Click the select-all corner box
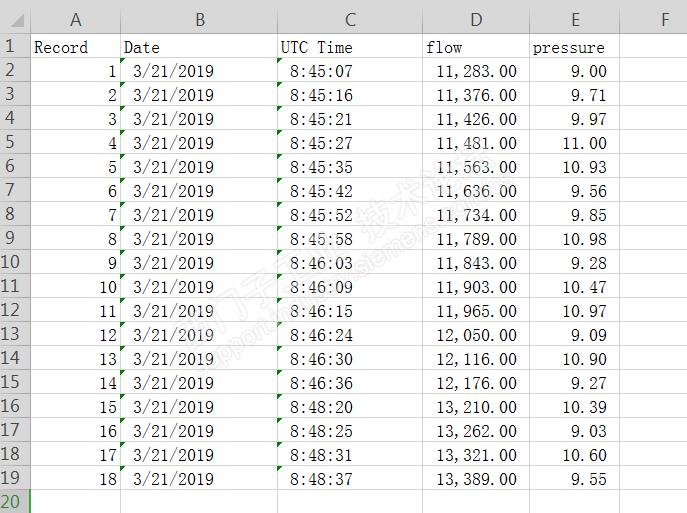Viewport: 687px width, 513px height. point(14,19)
